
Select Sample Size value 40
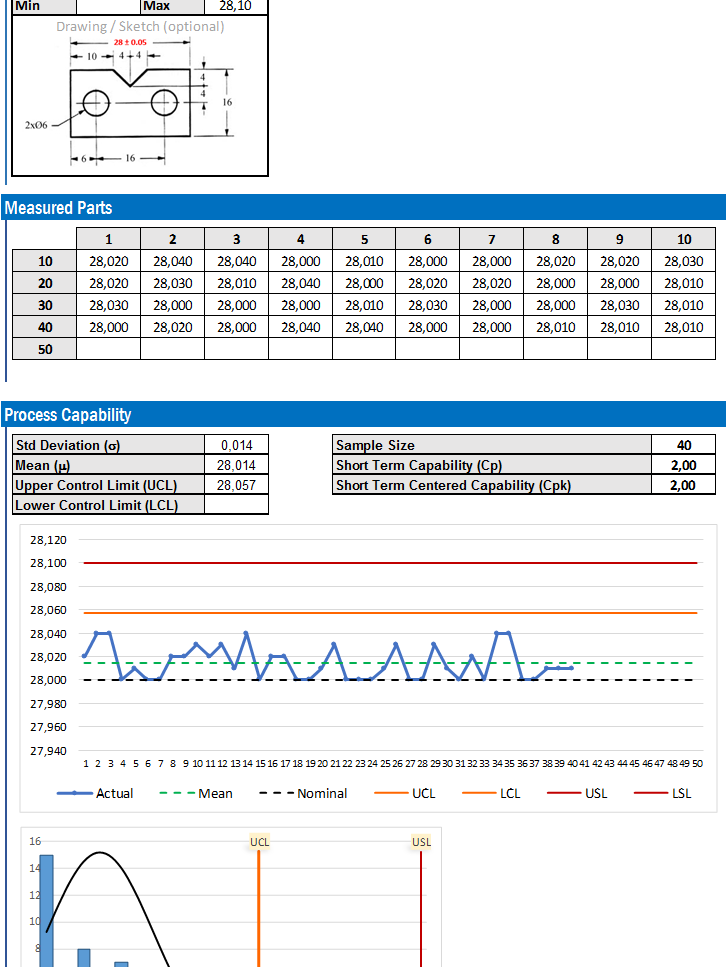(684, 445)
